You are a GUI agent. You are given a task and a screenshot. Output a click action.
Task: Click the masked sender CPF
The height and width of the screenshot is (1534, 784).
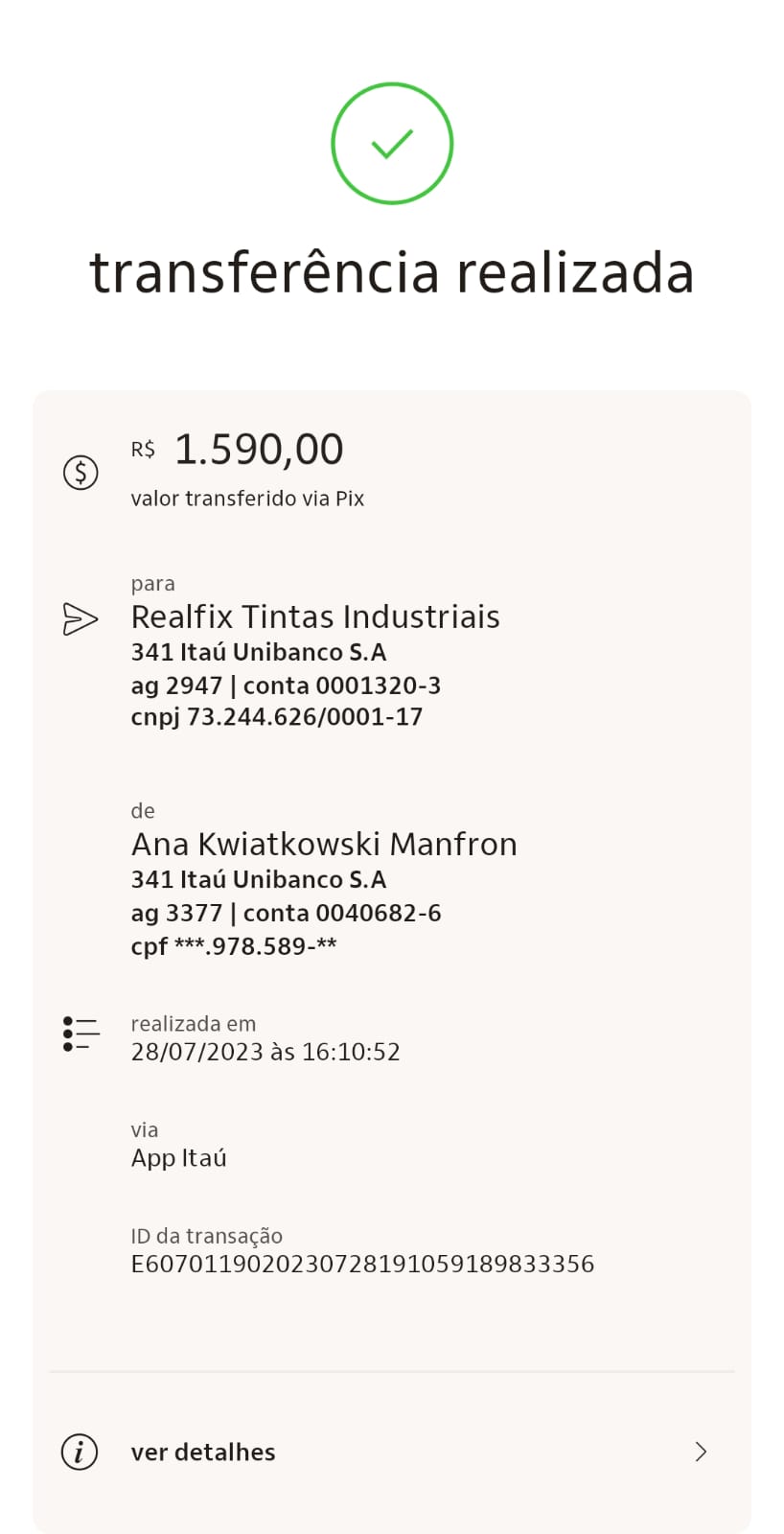pyautogui.click(x=234, y=946)
